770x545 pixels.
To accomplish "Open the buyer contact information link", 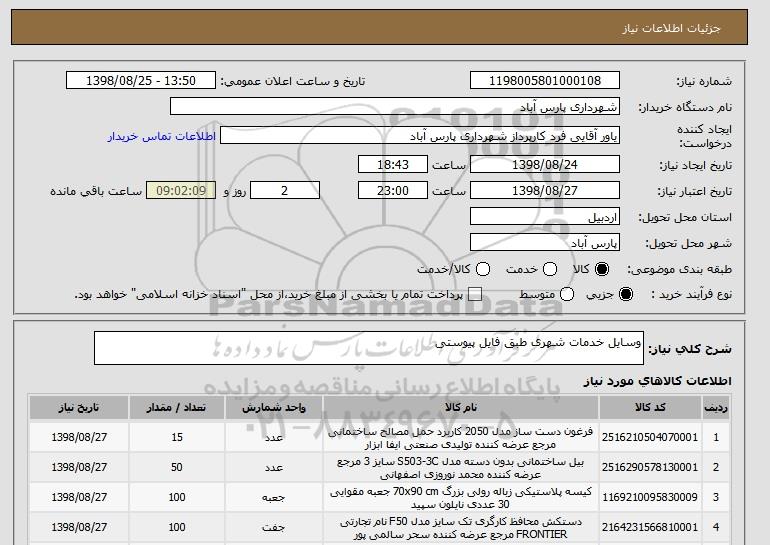I will (x=162, y=136).
